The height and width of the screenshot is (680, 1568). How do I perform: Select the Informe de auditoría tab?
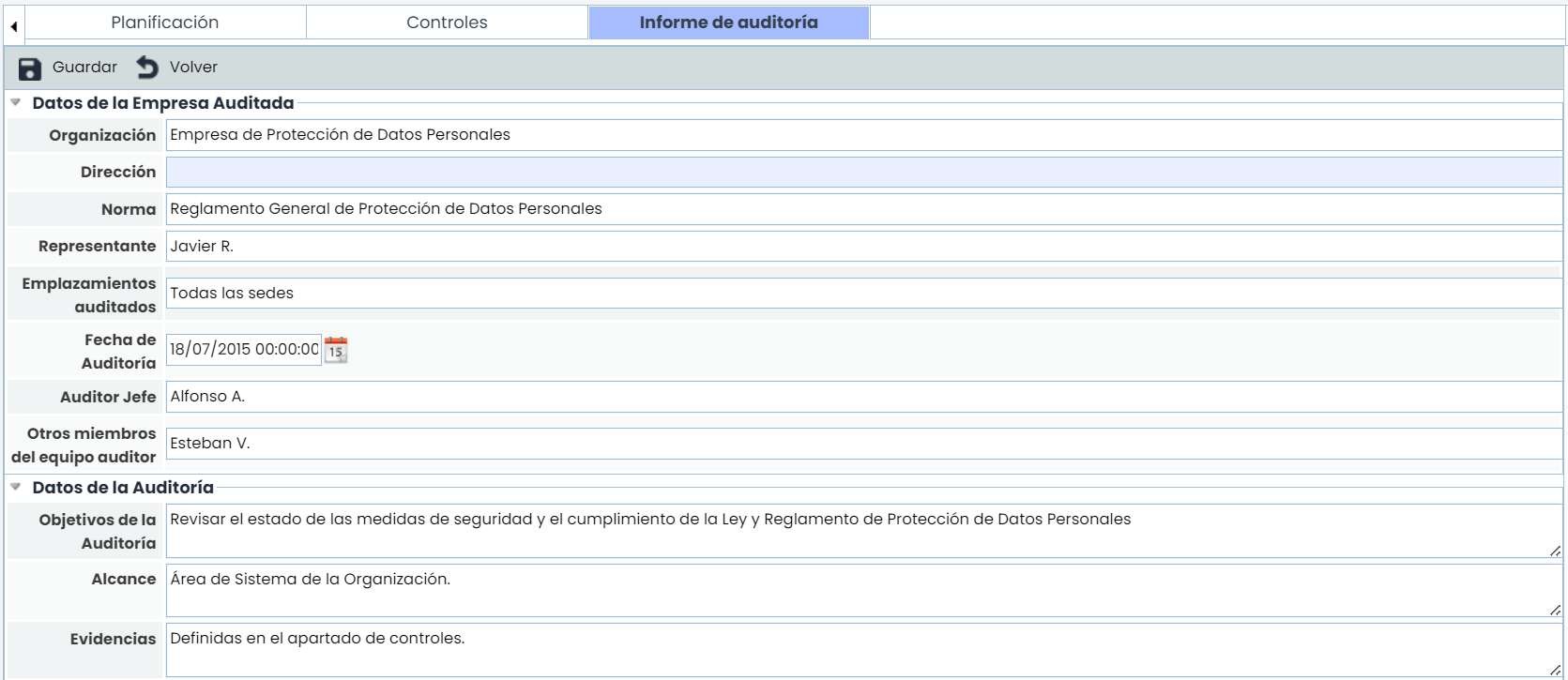[x=728, y=23]
